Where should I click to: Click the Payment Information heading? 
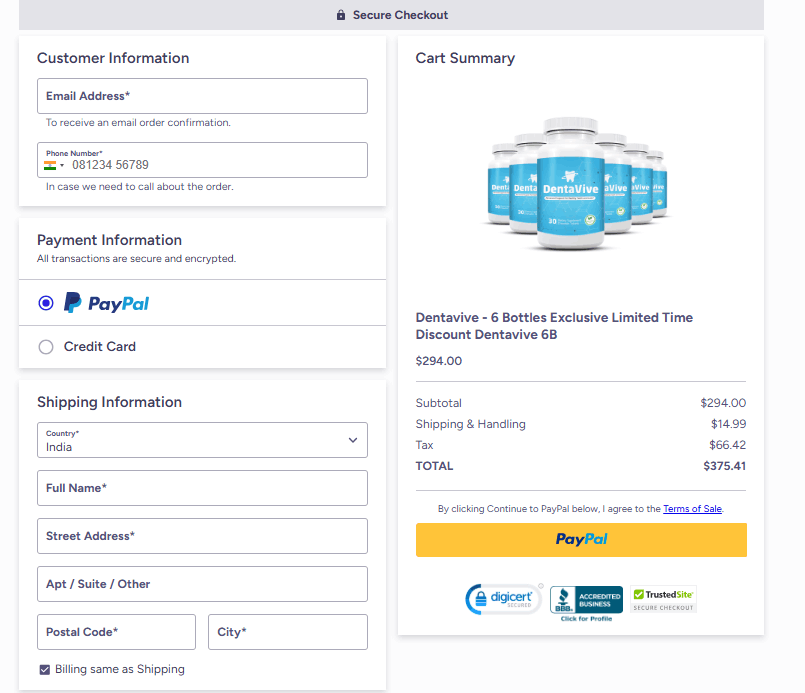109,240
